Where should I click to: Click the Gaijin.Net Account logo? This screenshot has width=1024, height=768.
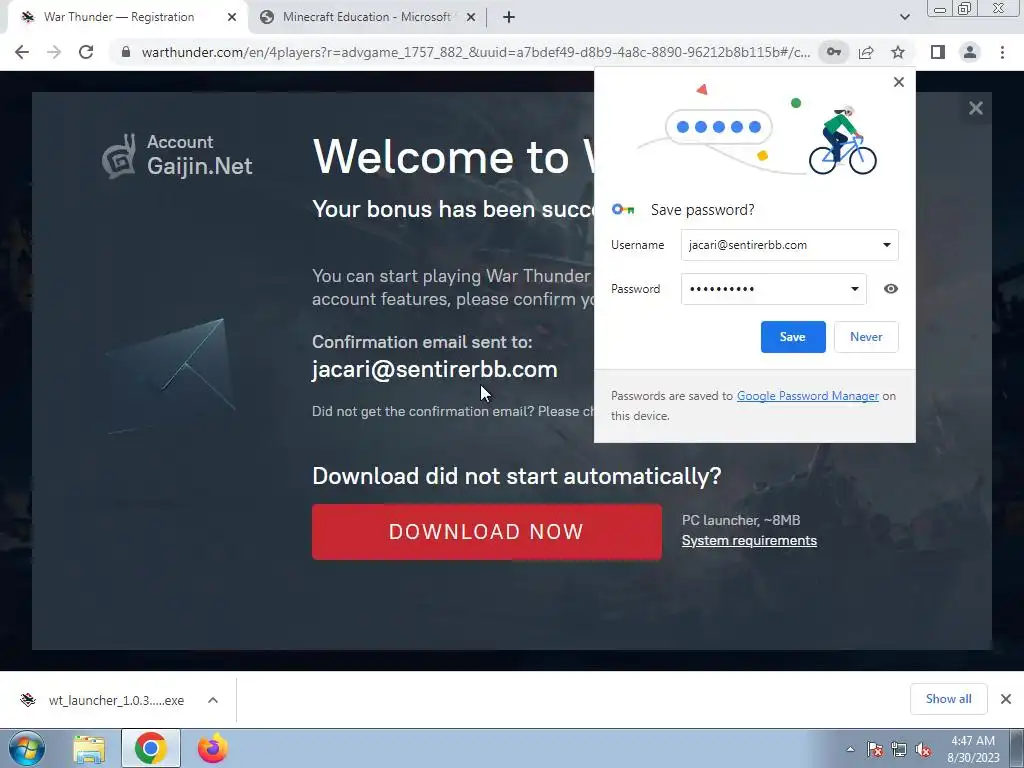(x=177, y=155)
